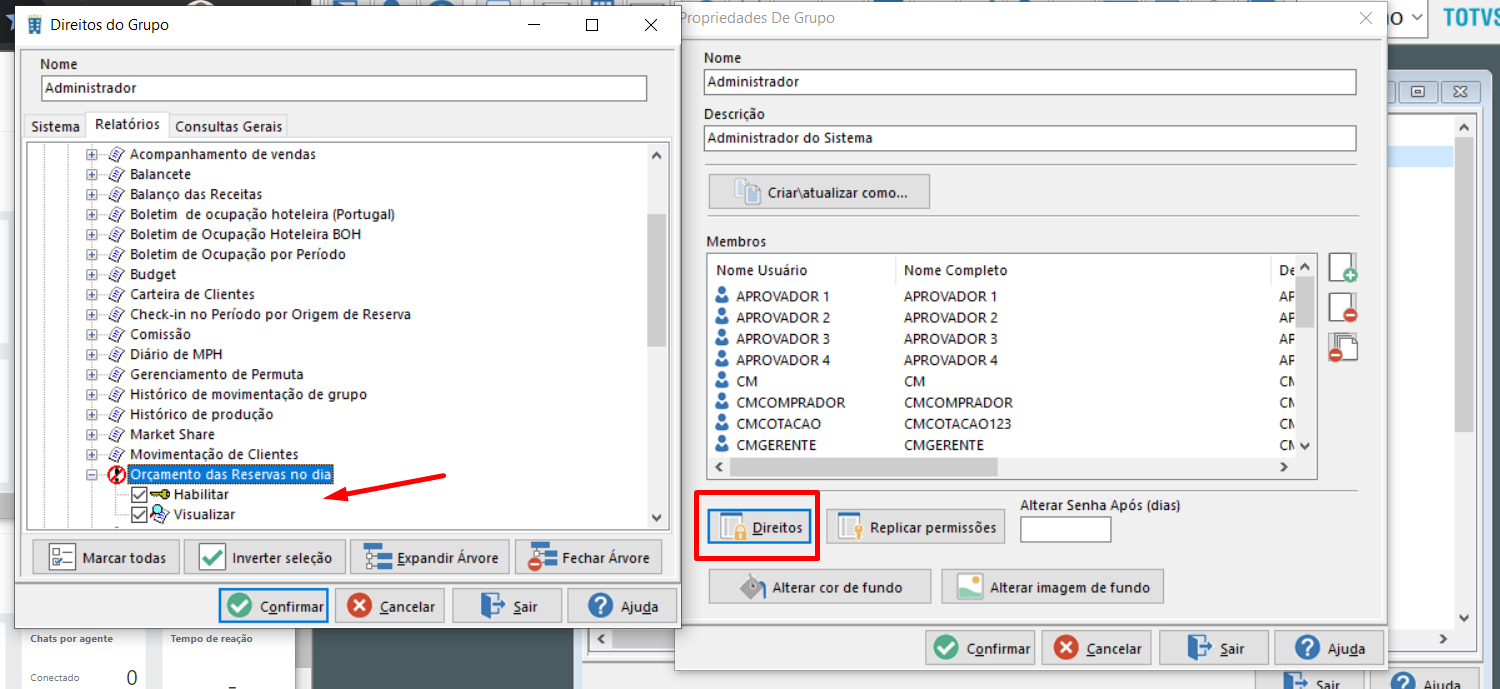
Task: Click the Criar\atualizar como... button
Action: point(819,192)
